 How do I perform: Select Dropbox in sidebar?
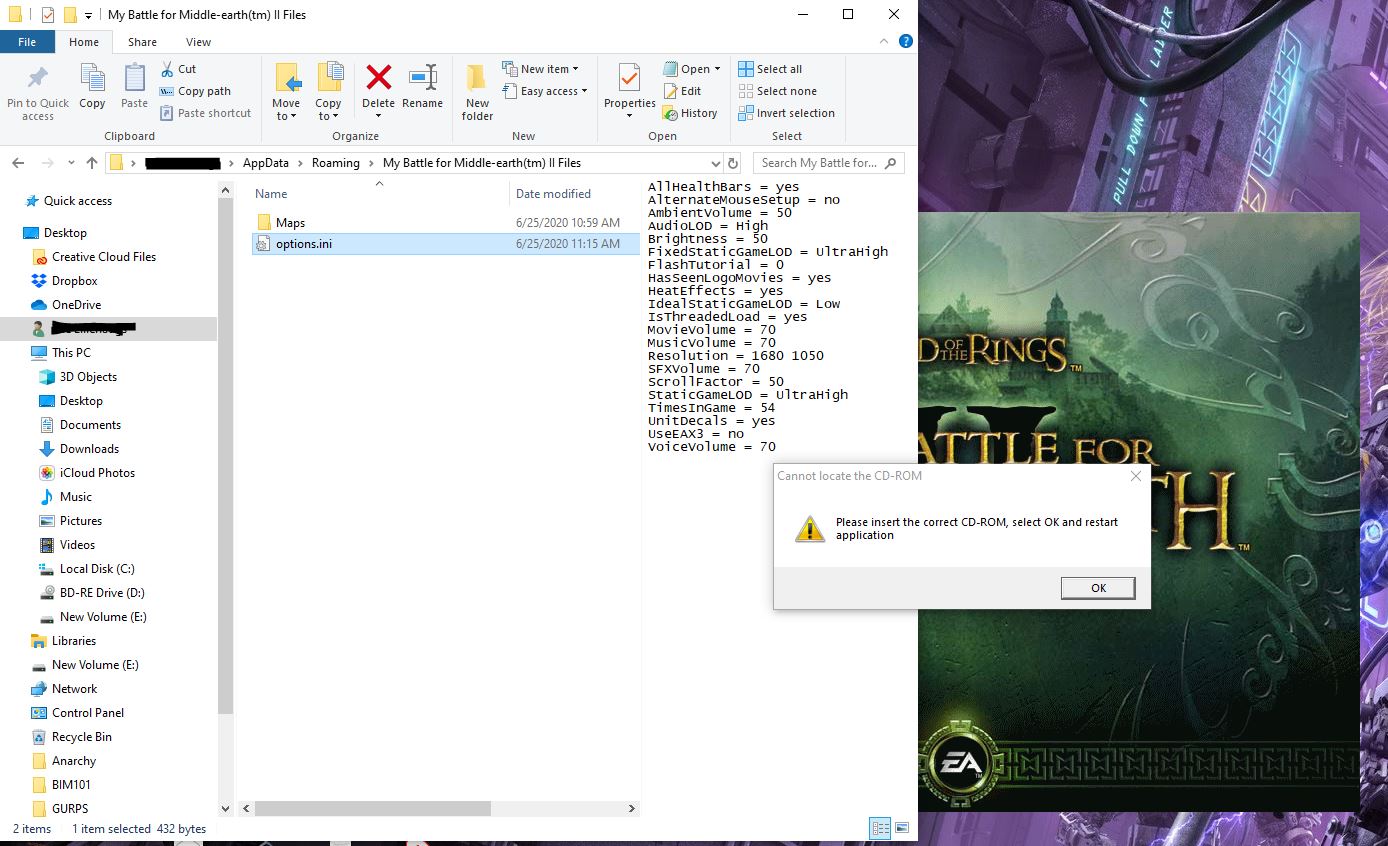pyautogui.click(x=75, y=281)
